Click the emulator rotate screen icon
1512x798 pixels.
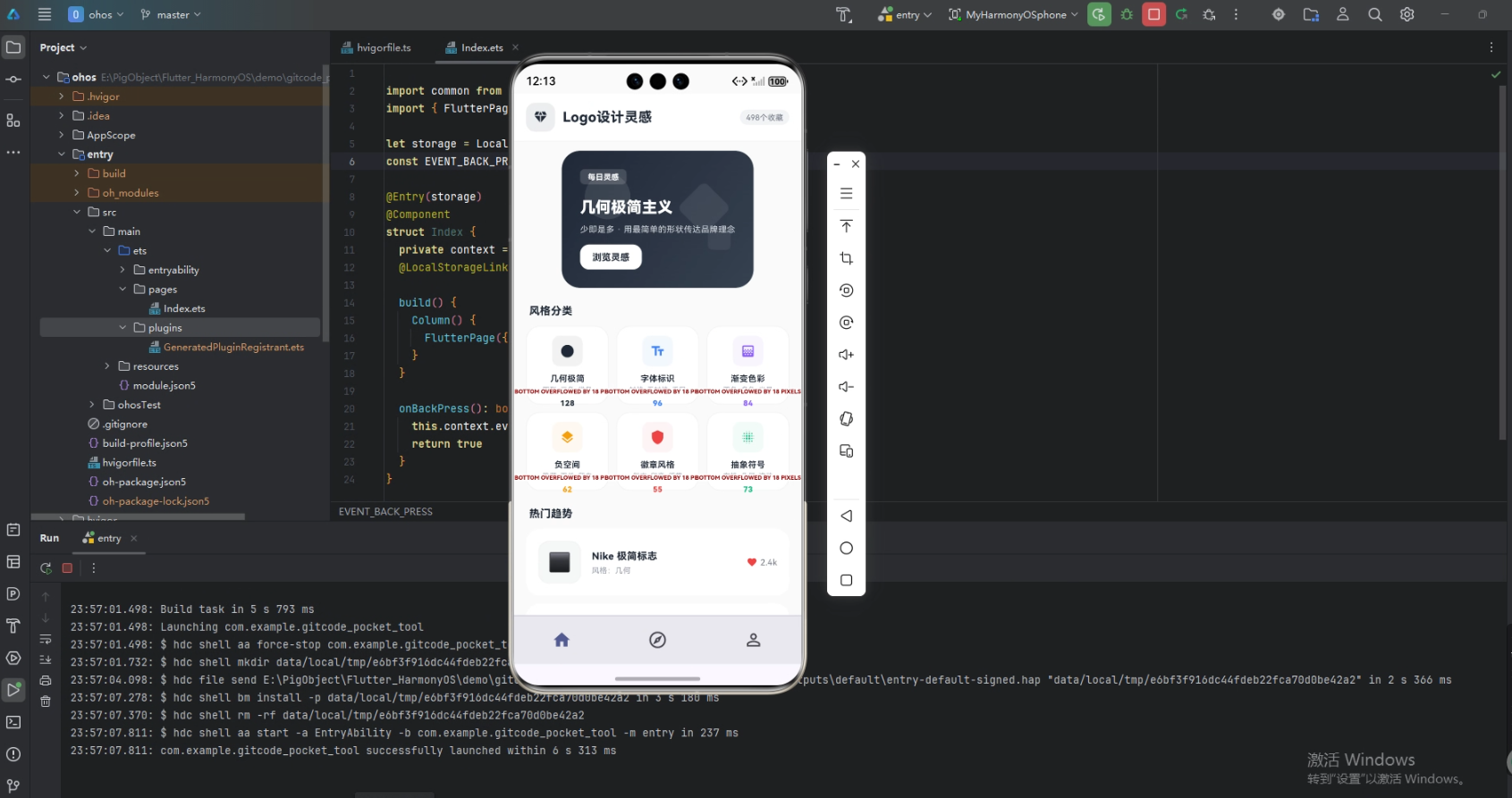[x=847, y=419]
